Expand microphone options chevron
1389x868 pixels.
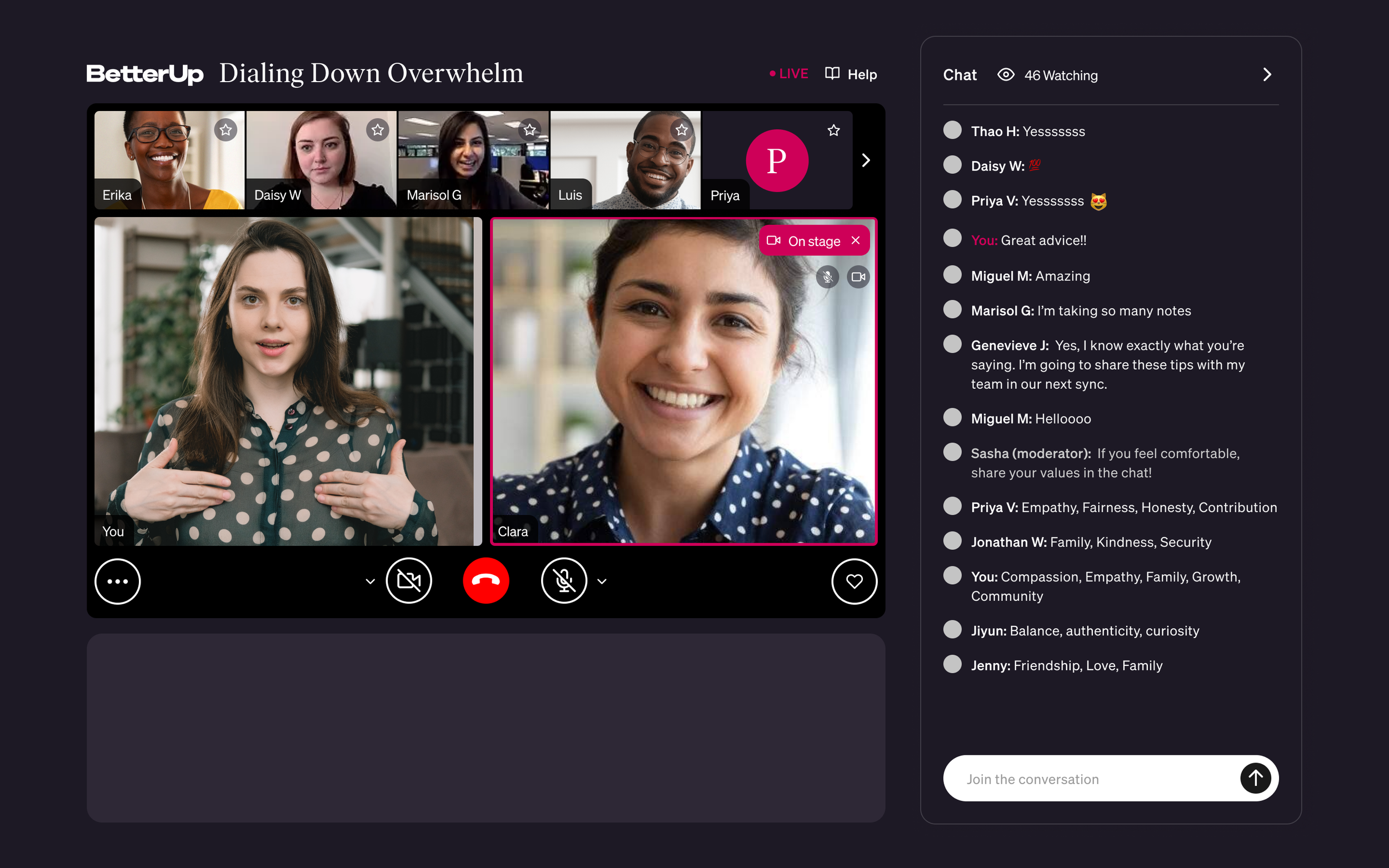[602, 581]
